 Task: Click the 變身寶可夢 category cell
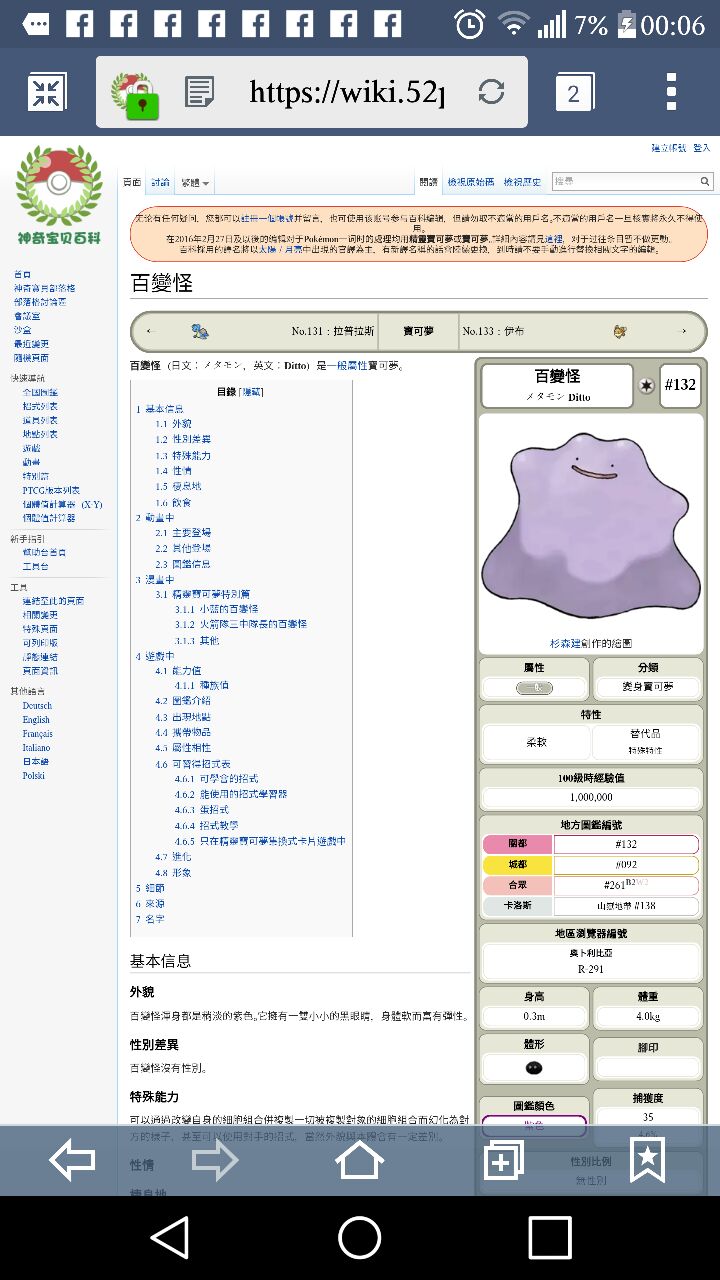[x=647, y=687]
